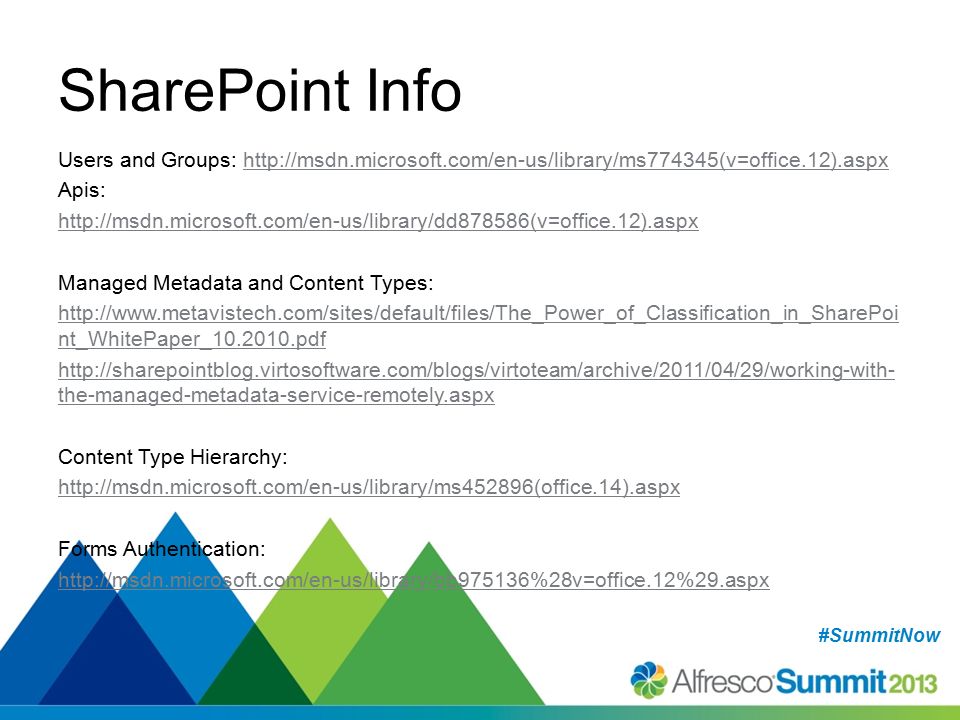Click the SharePoint Info slide title

260,91
